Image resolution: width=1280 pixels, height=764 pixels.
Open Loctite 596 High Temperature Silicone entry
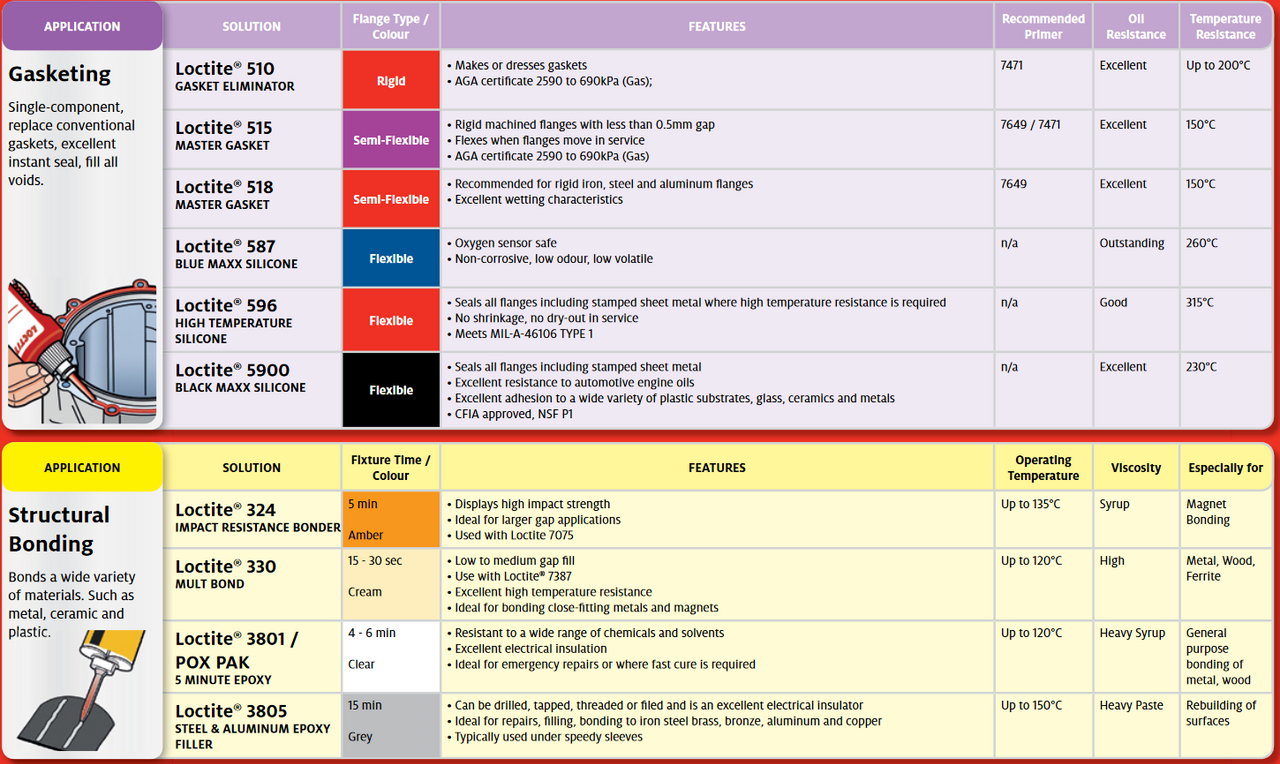[235, 320]
